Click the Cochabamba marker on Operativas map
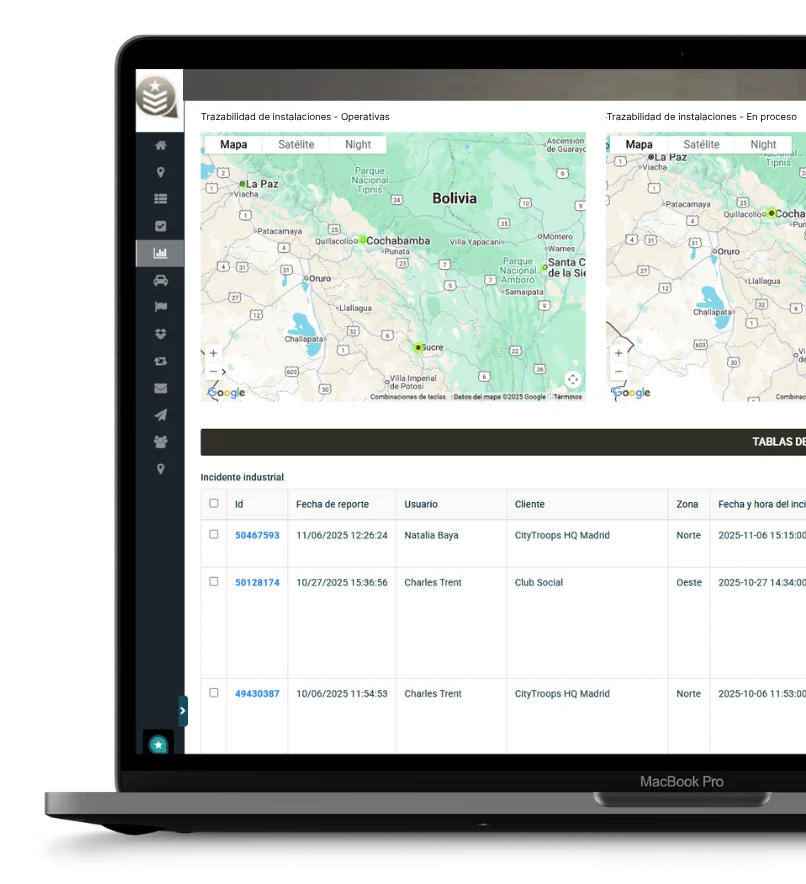 click(363, 240)
